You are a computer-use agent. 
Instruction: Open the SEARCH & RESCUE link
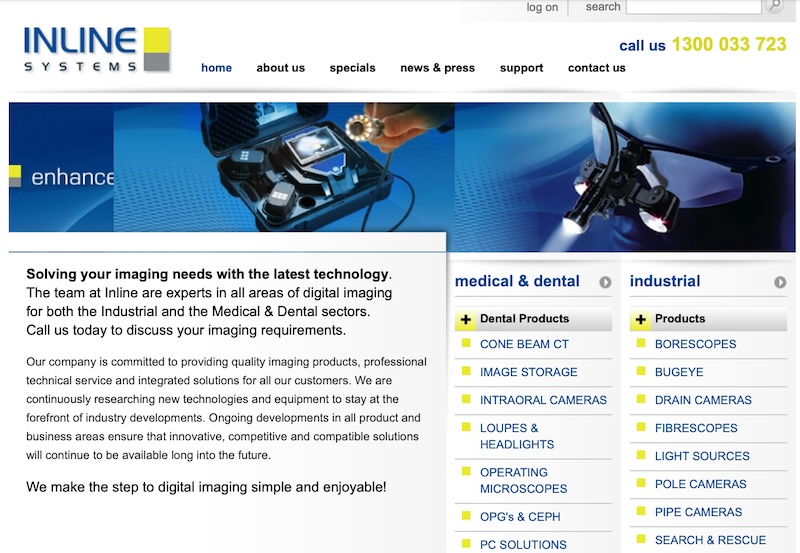pyautogui.click(x=711, y=540)
